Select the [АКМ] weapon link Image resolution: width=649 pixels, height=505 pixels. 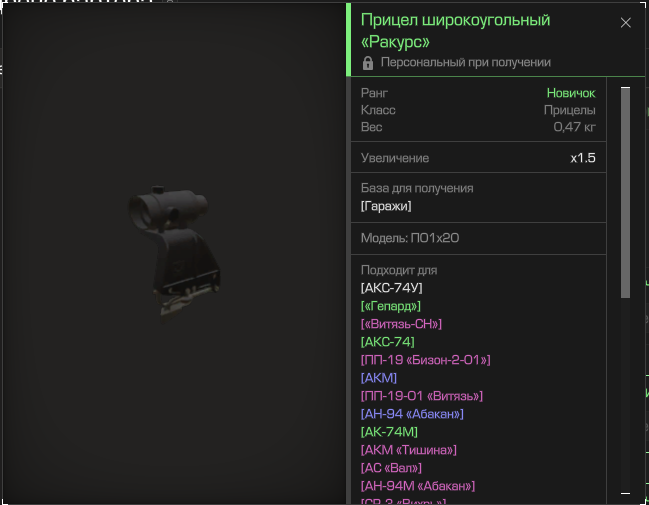click(379, 378)
